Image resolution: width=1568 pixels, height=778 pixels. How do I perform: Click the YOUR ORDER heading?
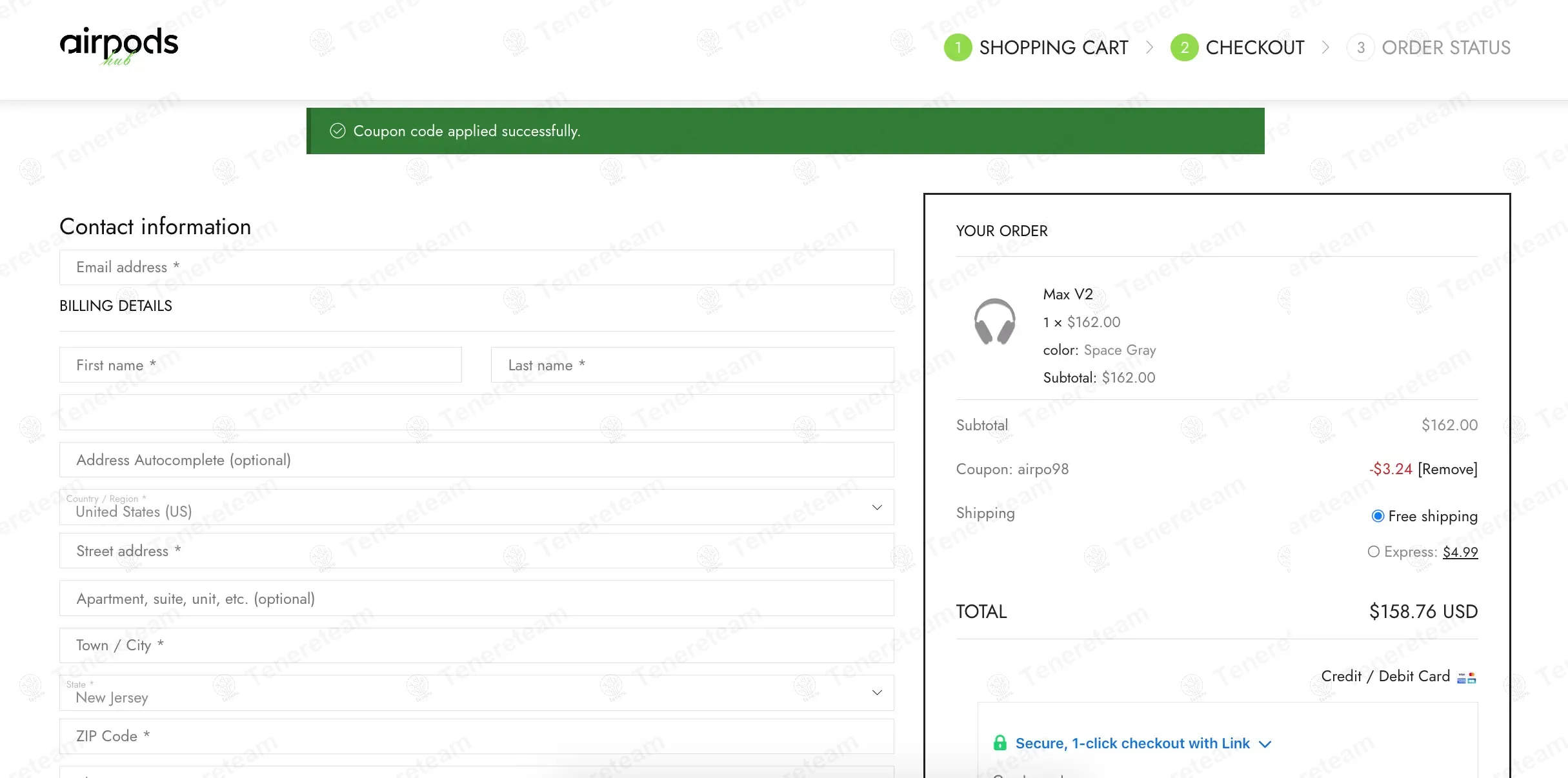(x=1002, y=231)
